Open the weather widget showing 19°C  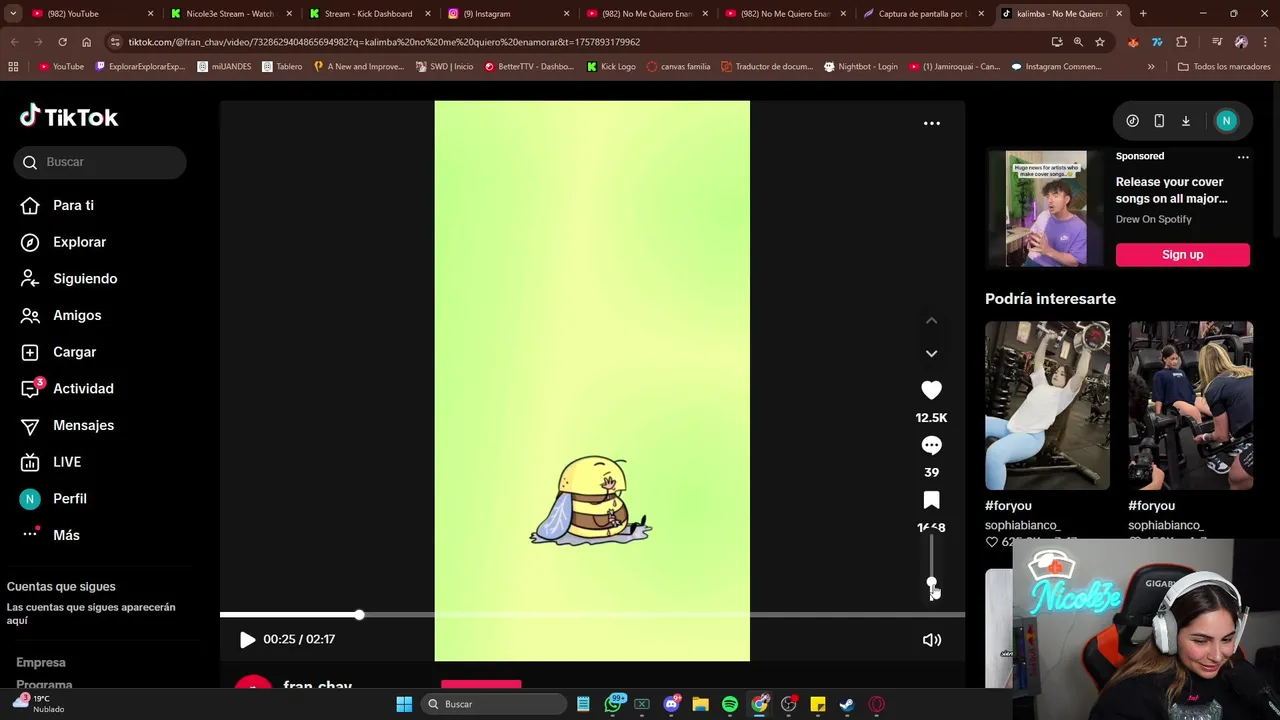coord(38,704)
